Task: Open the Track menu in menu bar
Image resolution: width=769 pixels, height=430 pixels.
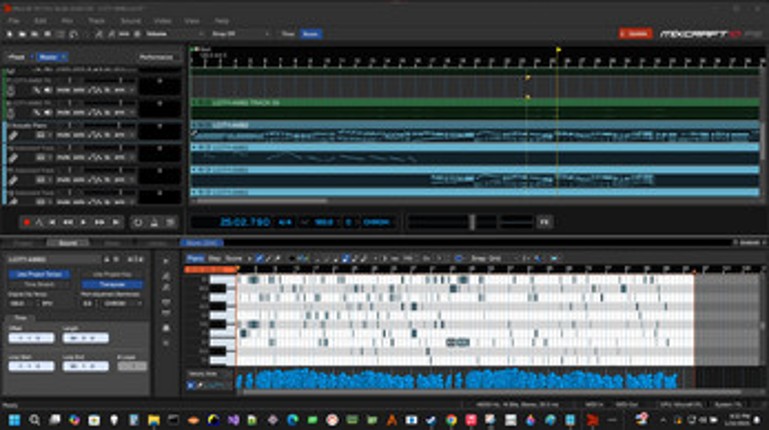Action: click(96, 20)
